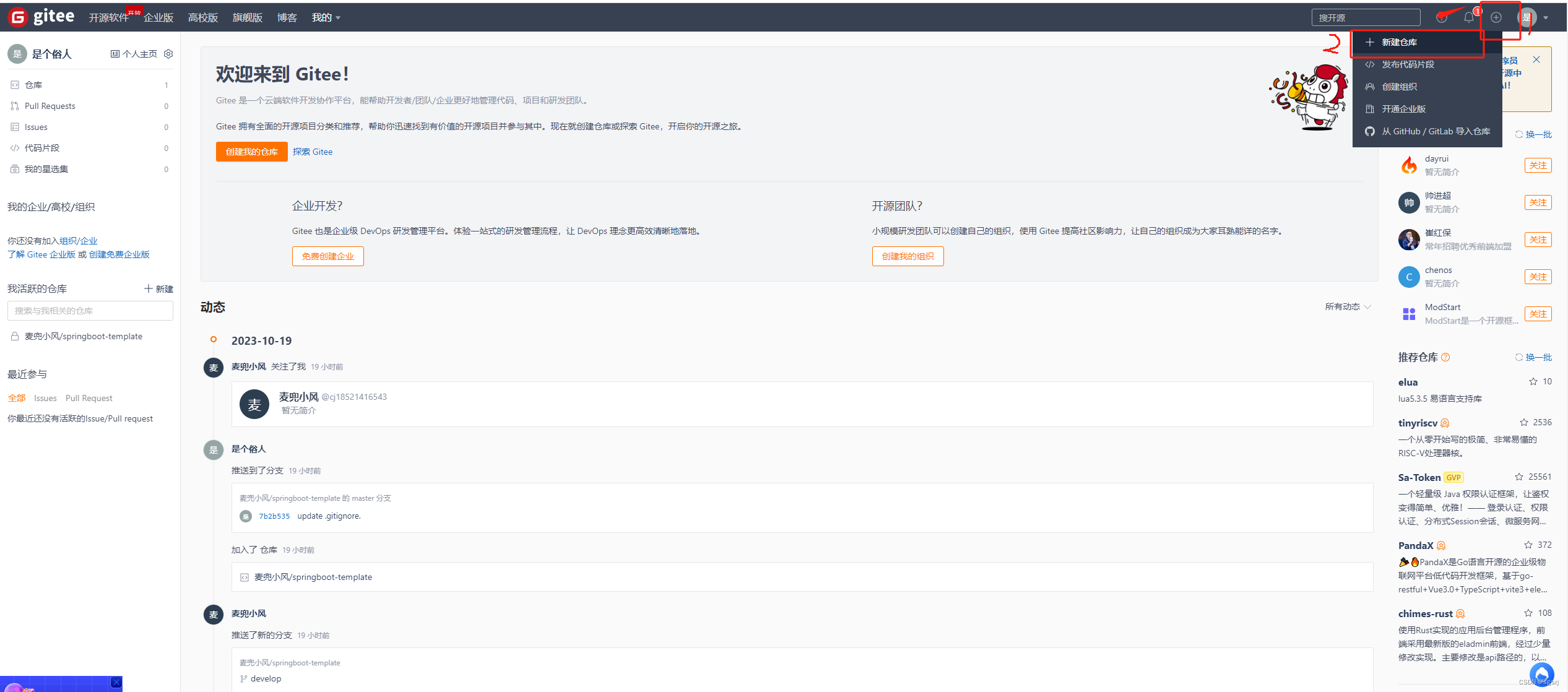
Task: Click the help icon beside 推荐仓库
Action: click(x=1445, y=357)
